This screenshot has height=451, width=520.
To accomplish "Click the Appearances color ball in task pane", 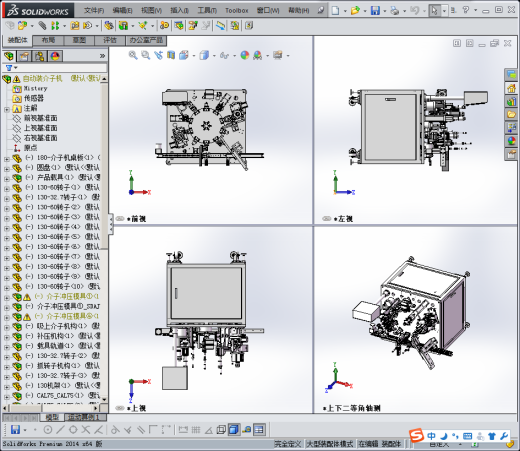I will pos(511,141).
